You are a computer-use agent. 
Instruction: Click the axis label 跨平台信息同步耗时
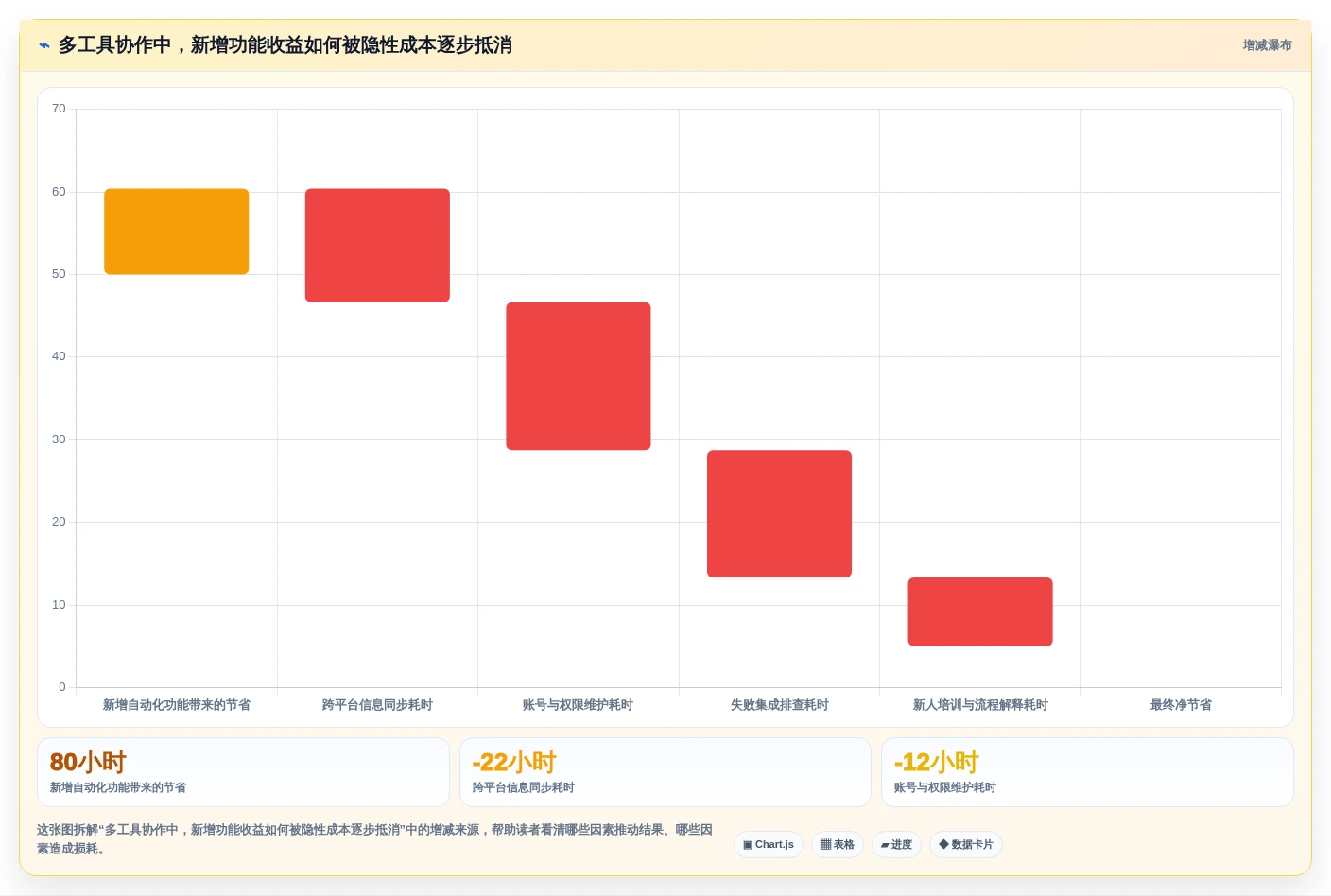click(x=377, y=705)
